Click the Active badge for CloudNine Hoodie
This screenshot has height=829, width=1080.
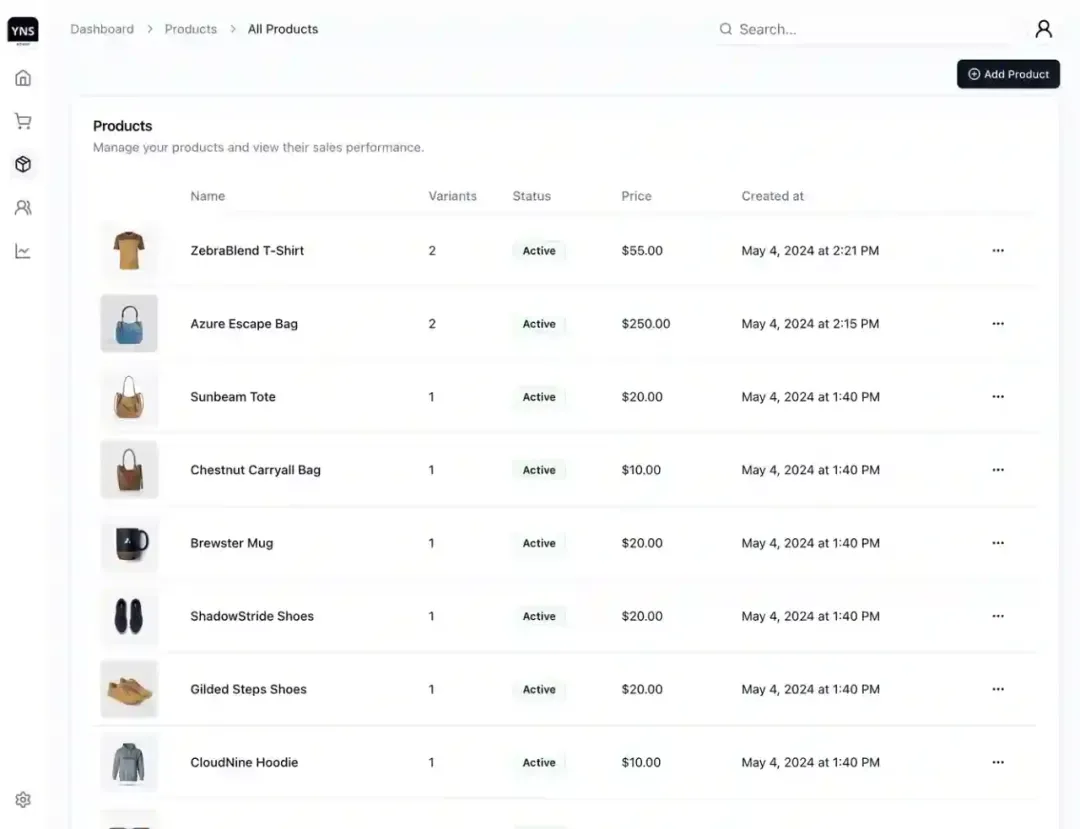click(x=539, y=762)
